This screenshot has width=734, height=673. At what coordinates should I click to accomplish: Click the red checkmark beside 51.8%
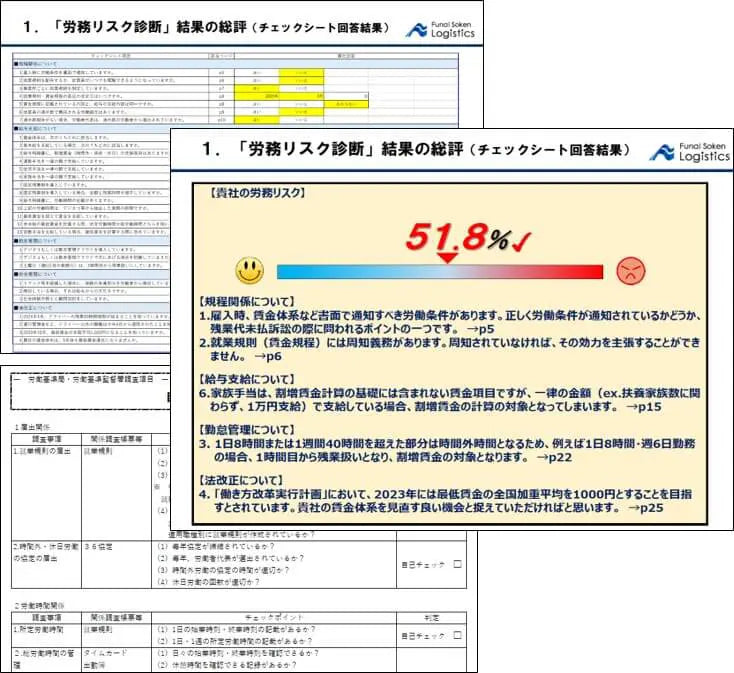click(521, 242)
